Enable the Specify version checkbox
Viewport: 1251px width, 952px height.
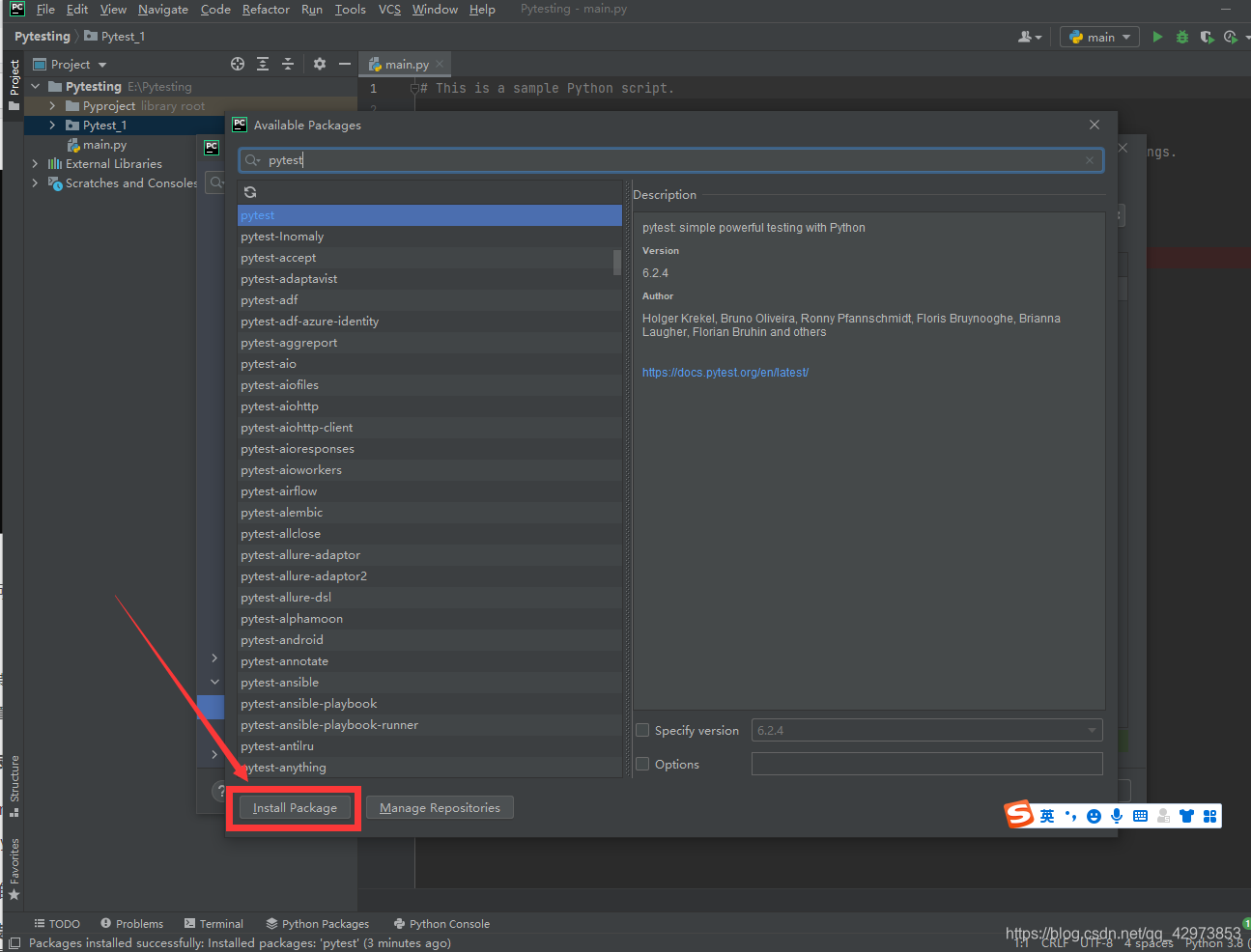(x=642, y=731)
